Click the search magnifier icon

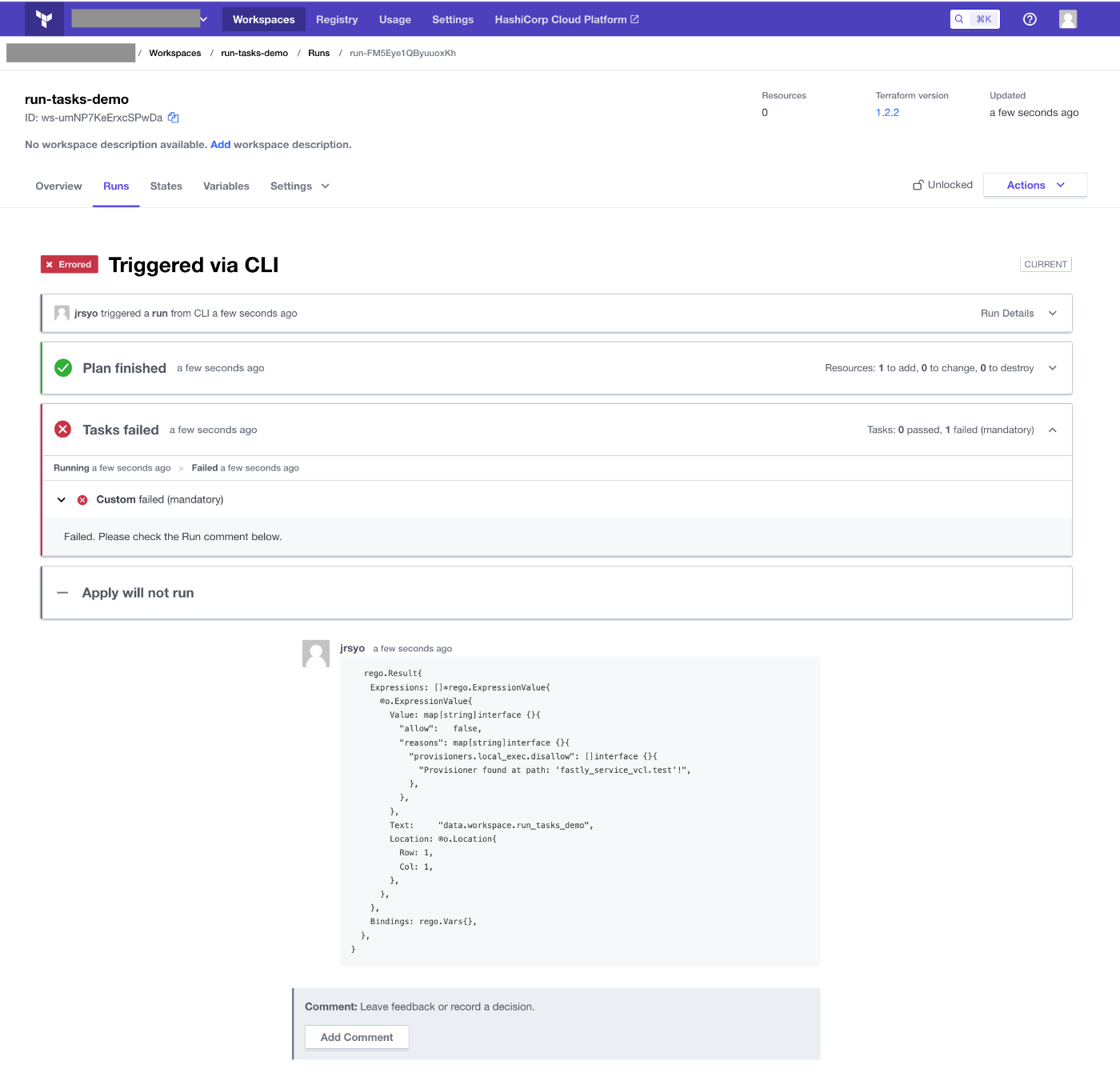click(959, 19)
